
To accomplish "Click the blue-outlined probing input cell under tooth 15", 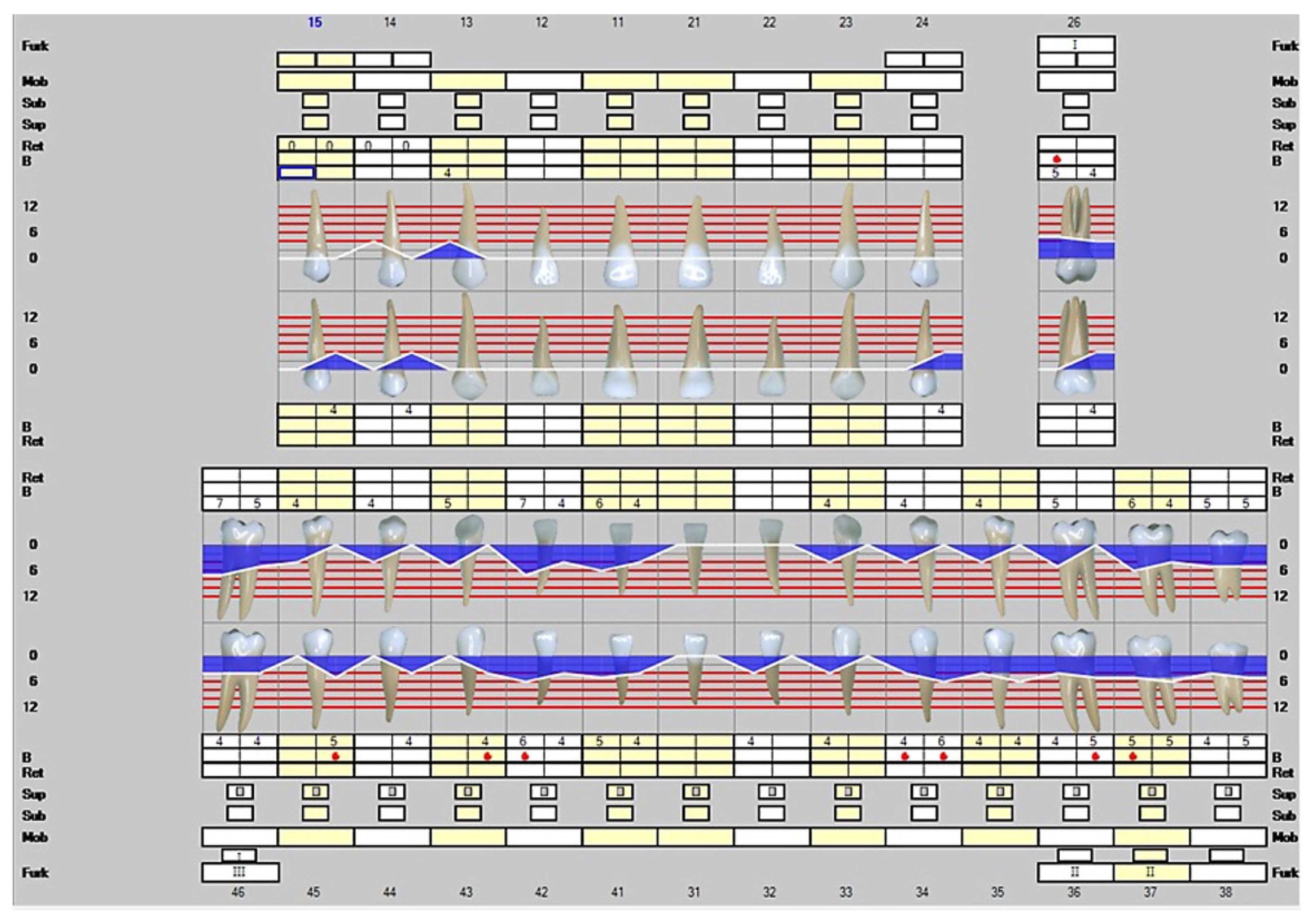I will point(296,173).
